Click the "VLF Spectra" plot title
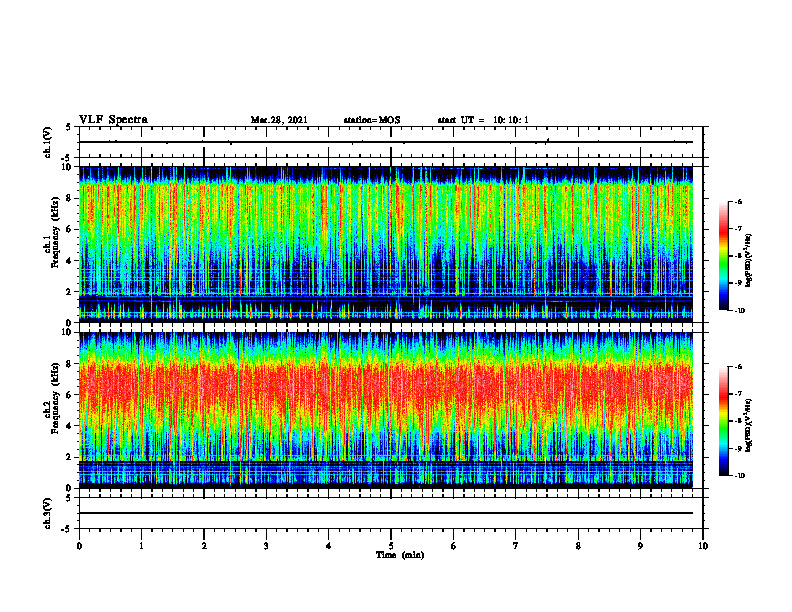The width and height of the screenshot is (792, 612). (113, 120)
